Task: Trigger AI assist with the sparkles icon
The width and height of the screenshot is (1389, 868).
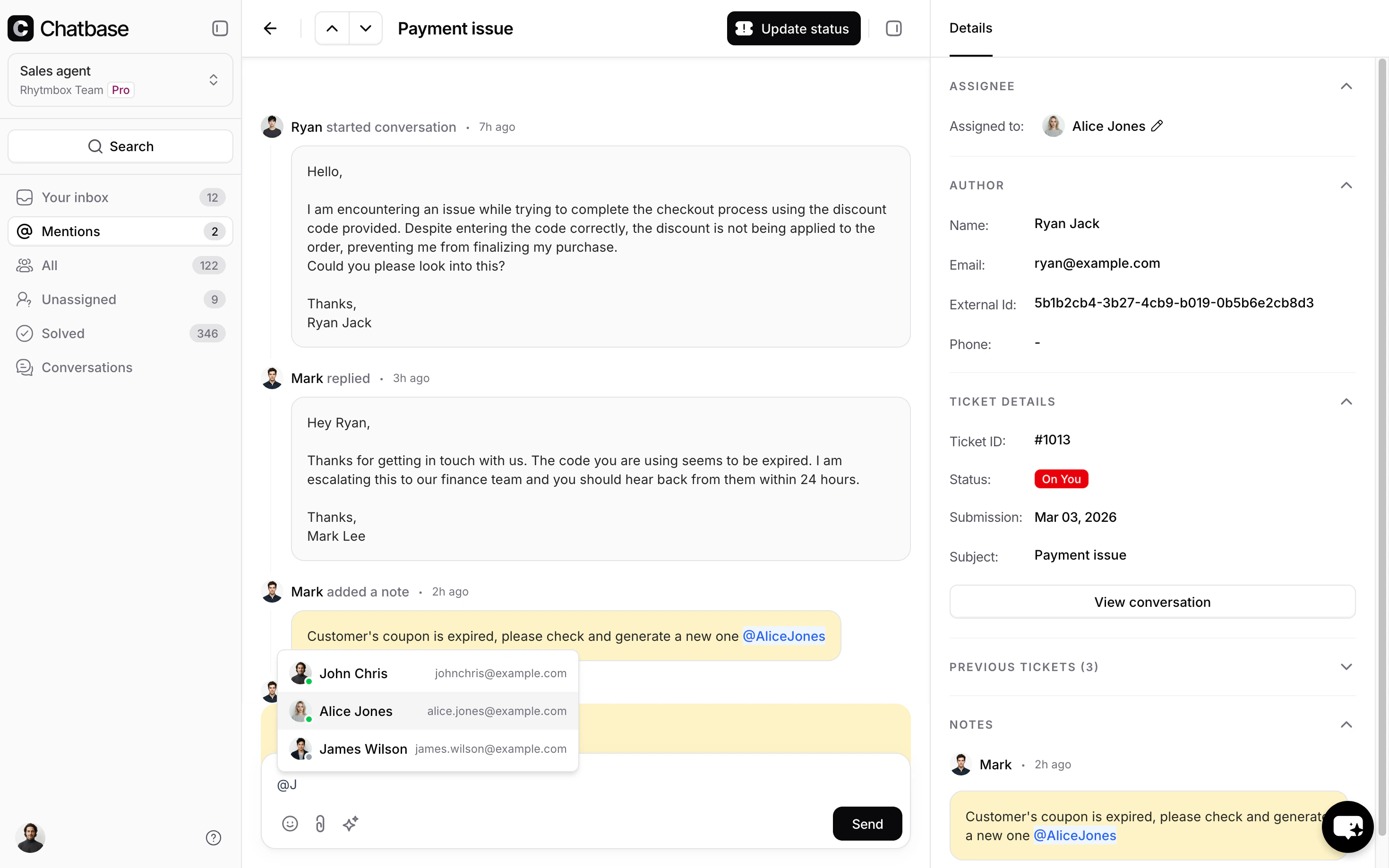Action: click(x=351, y=823)
